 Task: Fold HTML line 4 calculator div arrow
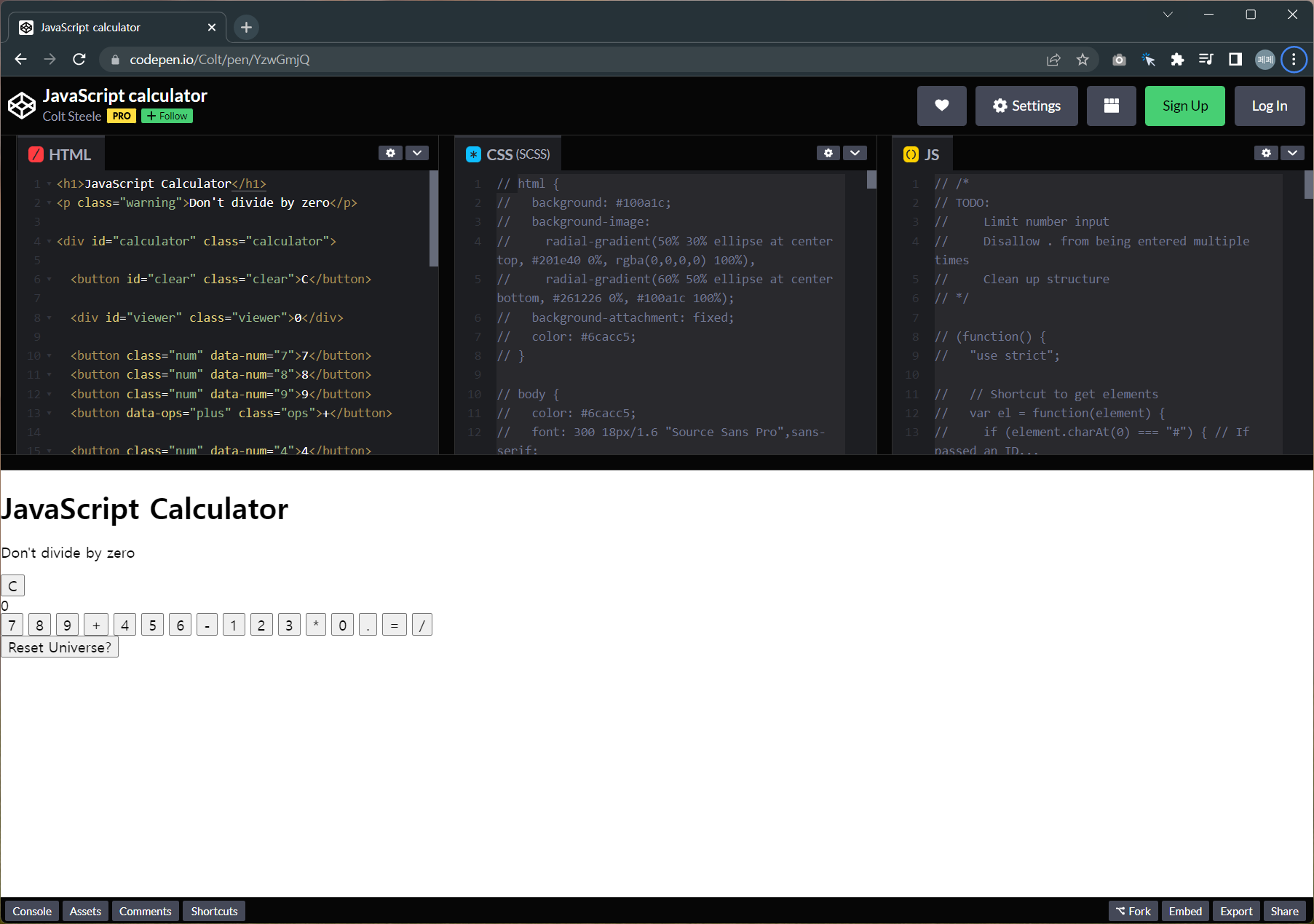tap(49, 241)
